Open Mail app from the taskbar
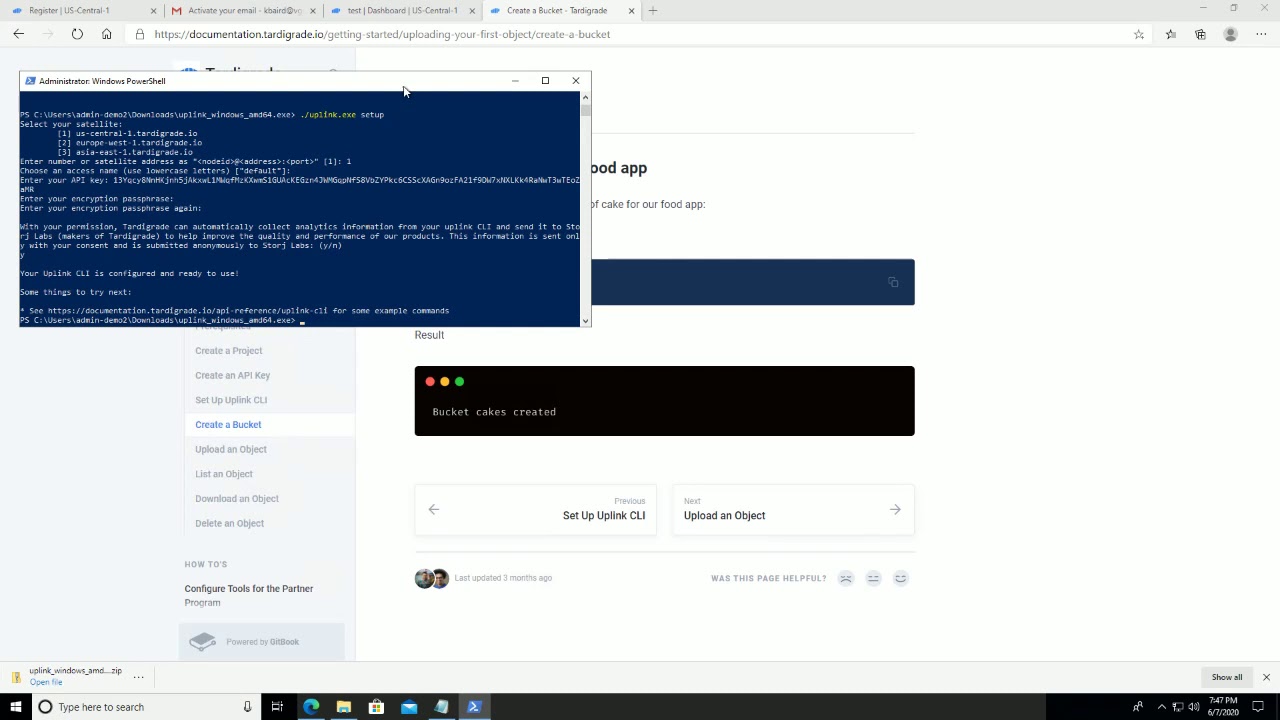 (409, 707)
